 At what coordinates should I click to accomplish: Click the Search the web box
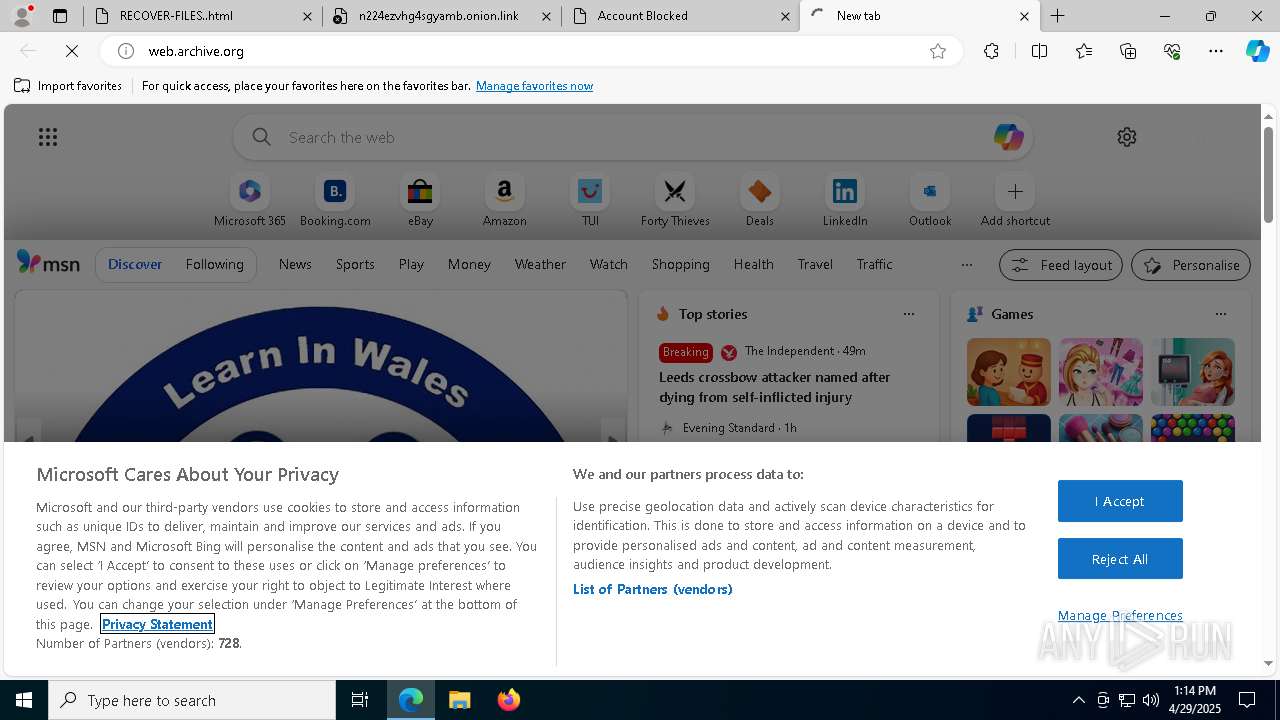click(x=633, y=137)
